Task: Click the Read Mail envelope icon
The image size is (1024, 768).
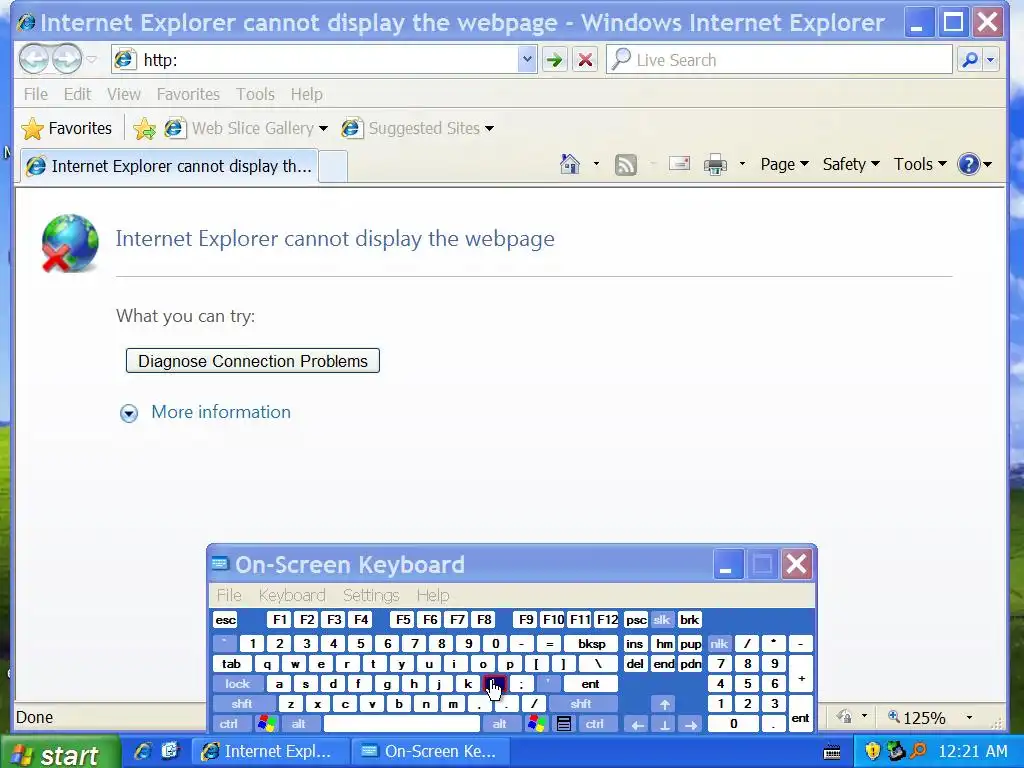Action: 679,163
